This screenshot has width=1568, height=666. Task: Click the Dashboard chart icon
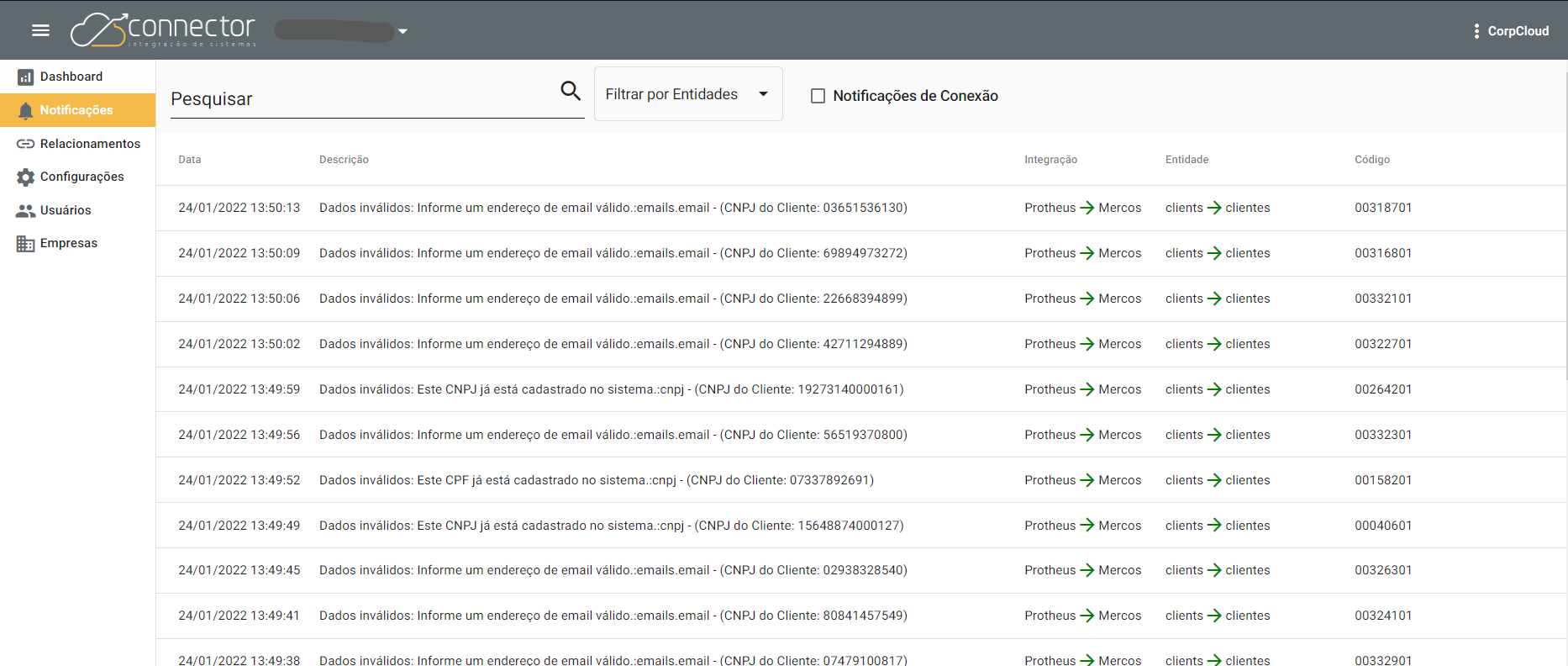pos(26,77)
